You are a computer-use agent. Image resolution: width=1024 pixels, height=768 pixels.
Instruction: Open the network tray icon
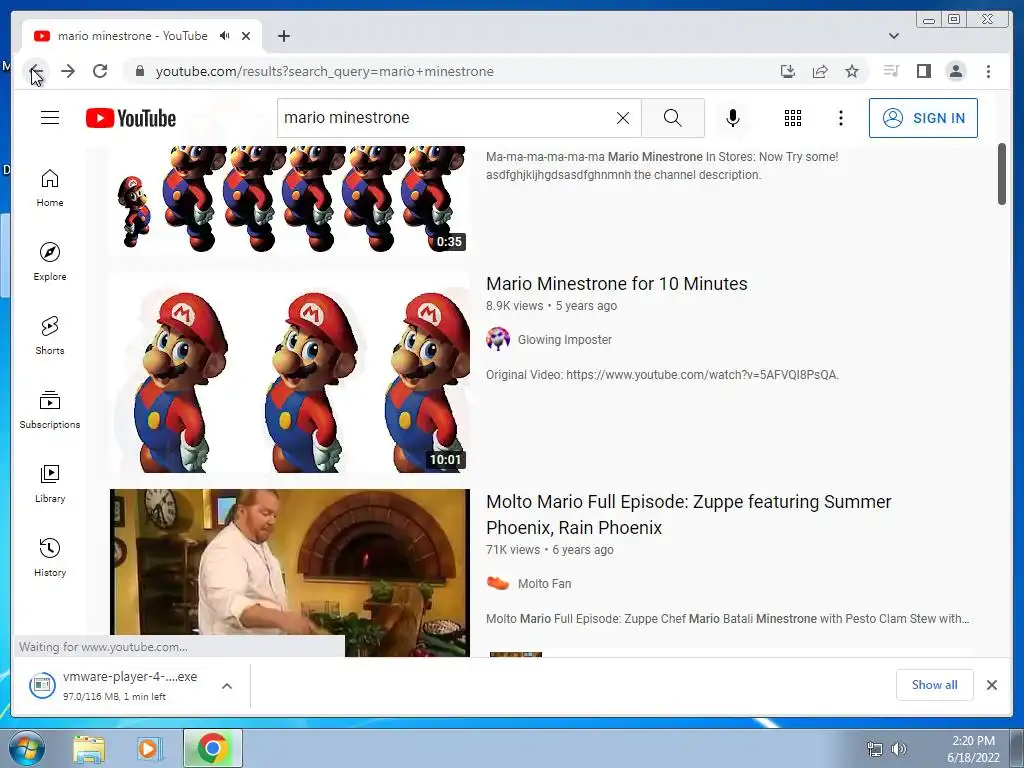(x=874, y=748)
